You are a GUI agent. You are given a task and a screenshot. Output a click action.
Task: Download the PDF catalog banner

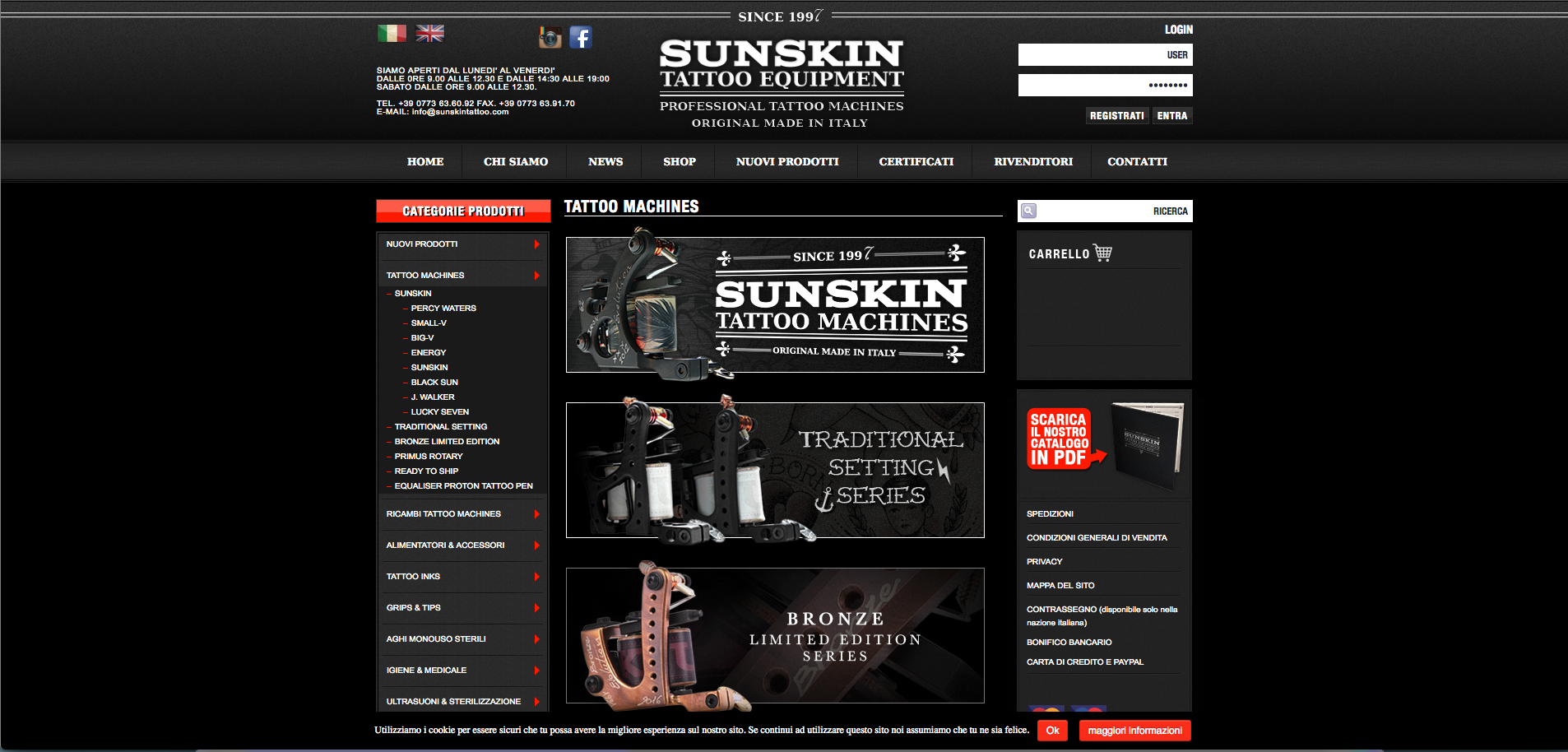coord(1104,445)
